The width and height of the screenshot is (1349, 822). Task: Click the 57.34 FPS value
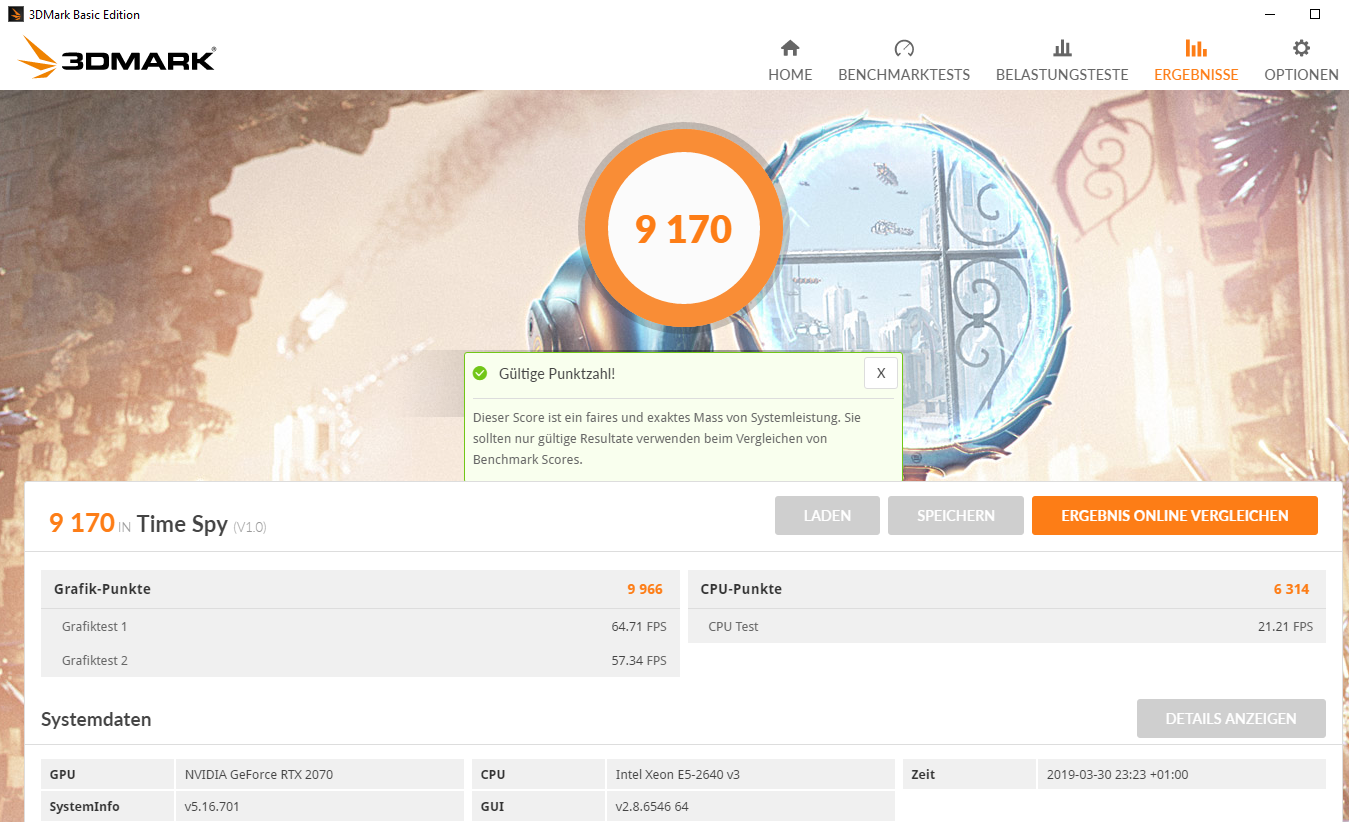640,661
